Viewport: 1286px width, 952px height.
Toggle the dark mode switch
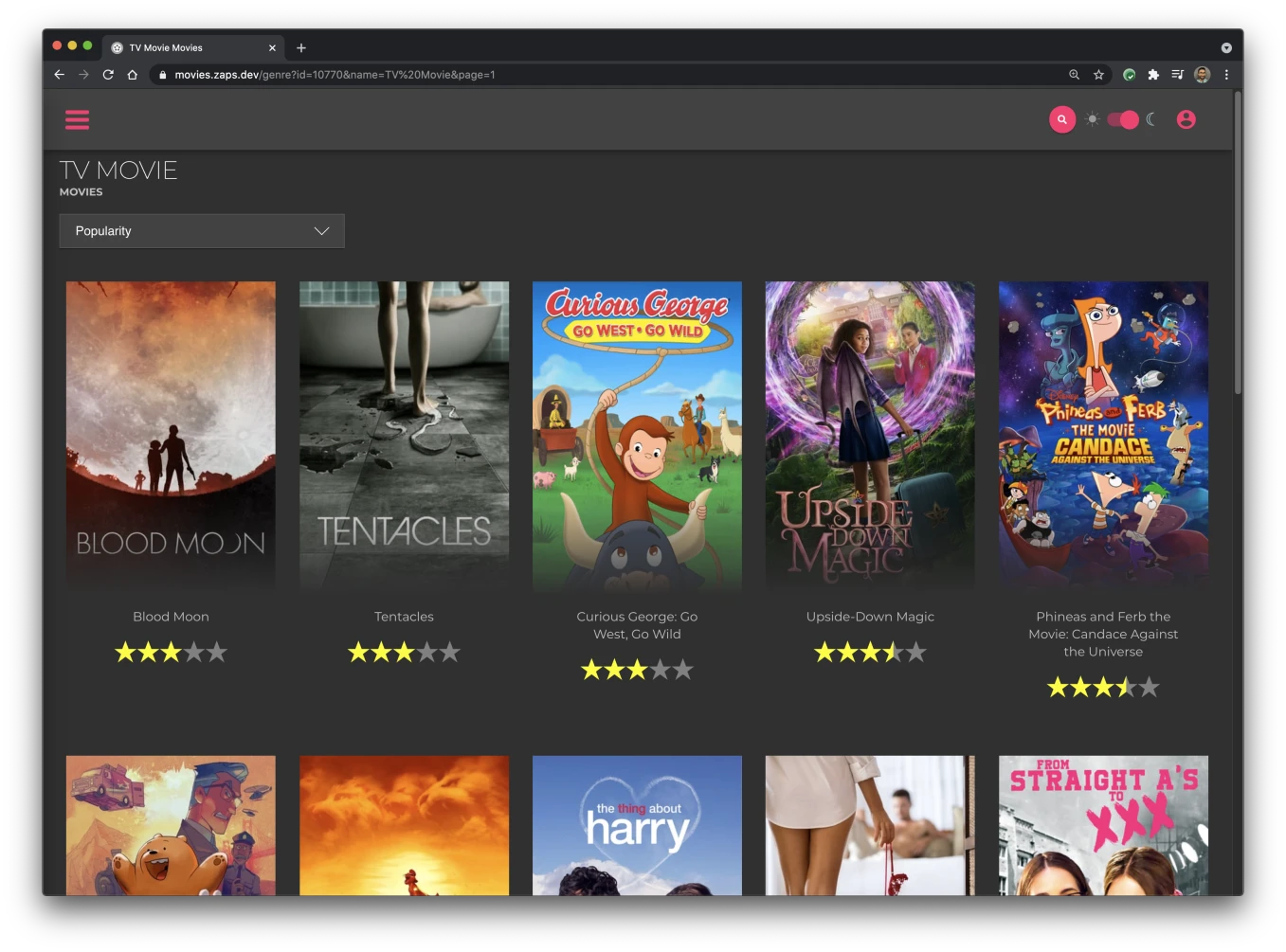pos(1123,119)
